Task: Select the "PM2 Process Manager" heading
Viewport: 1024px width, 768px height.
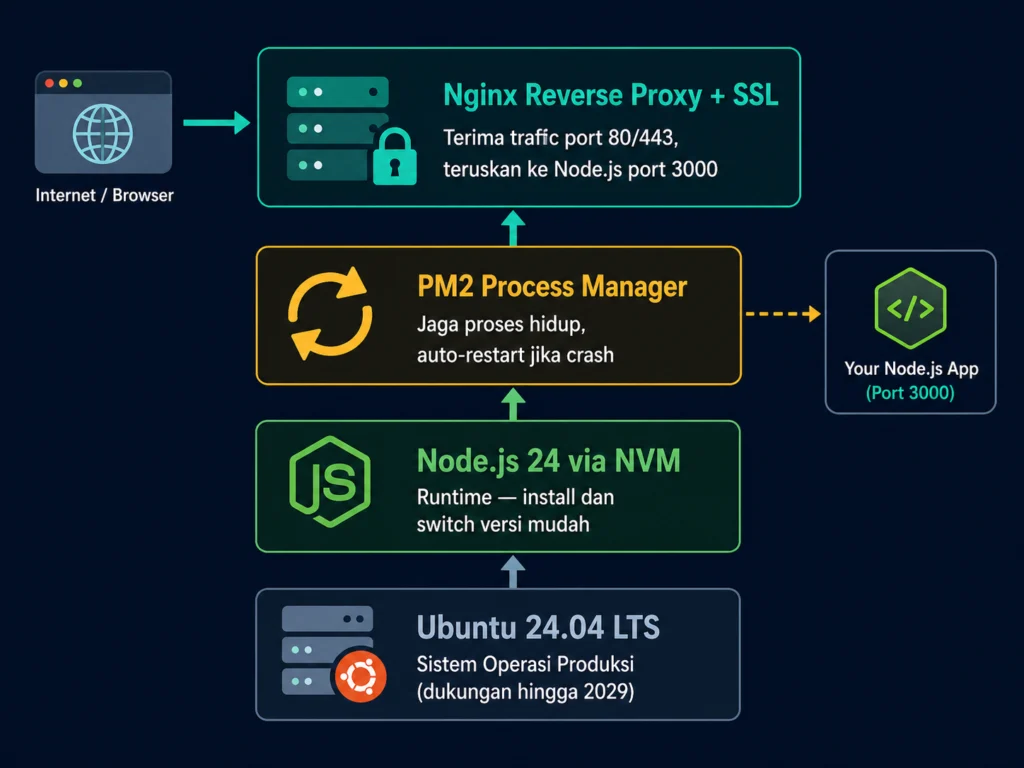Action: coord(552,287)
